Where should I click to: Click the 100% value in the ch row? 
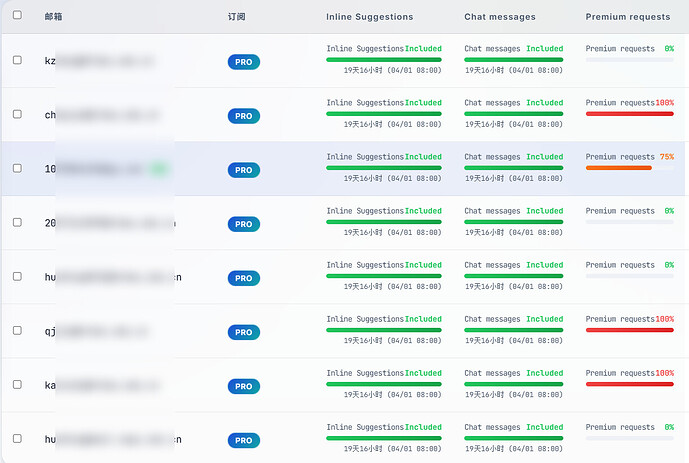664,103
